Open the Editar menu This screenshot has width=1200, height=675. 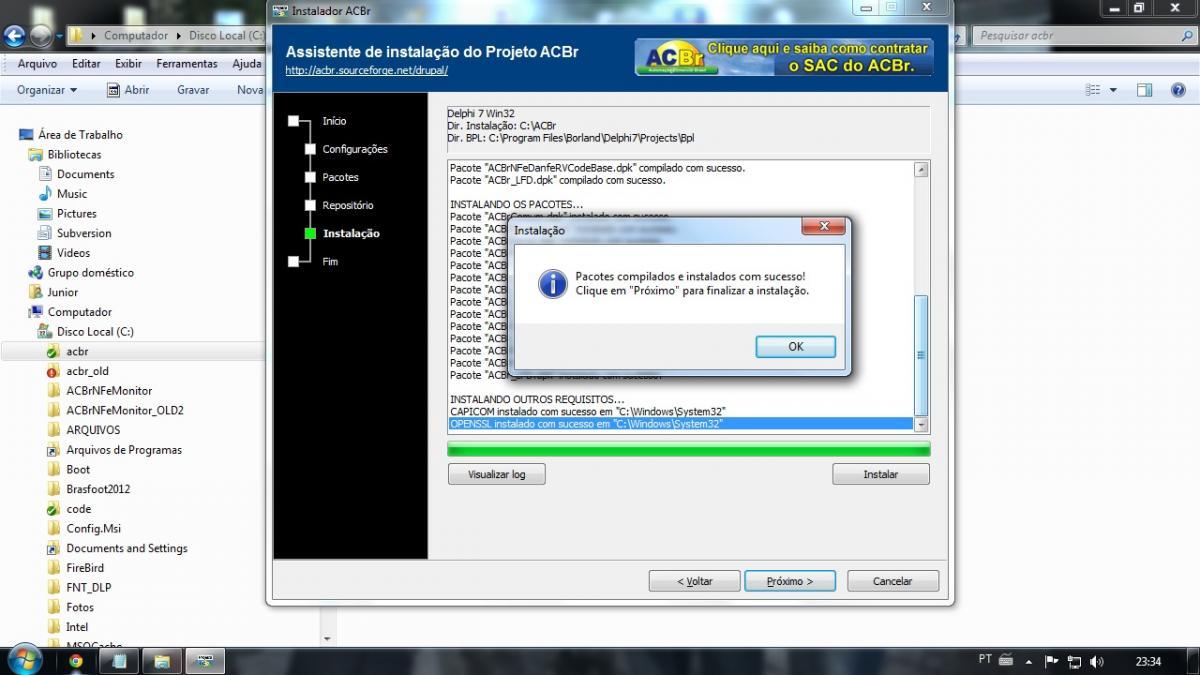pos(86,64)
